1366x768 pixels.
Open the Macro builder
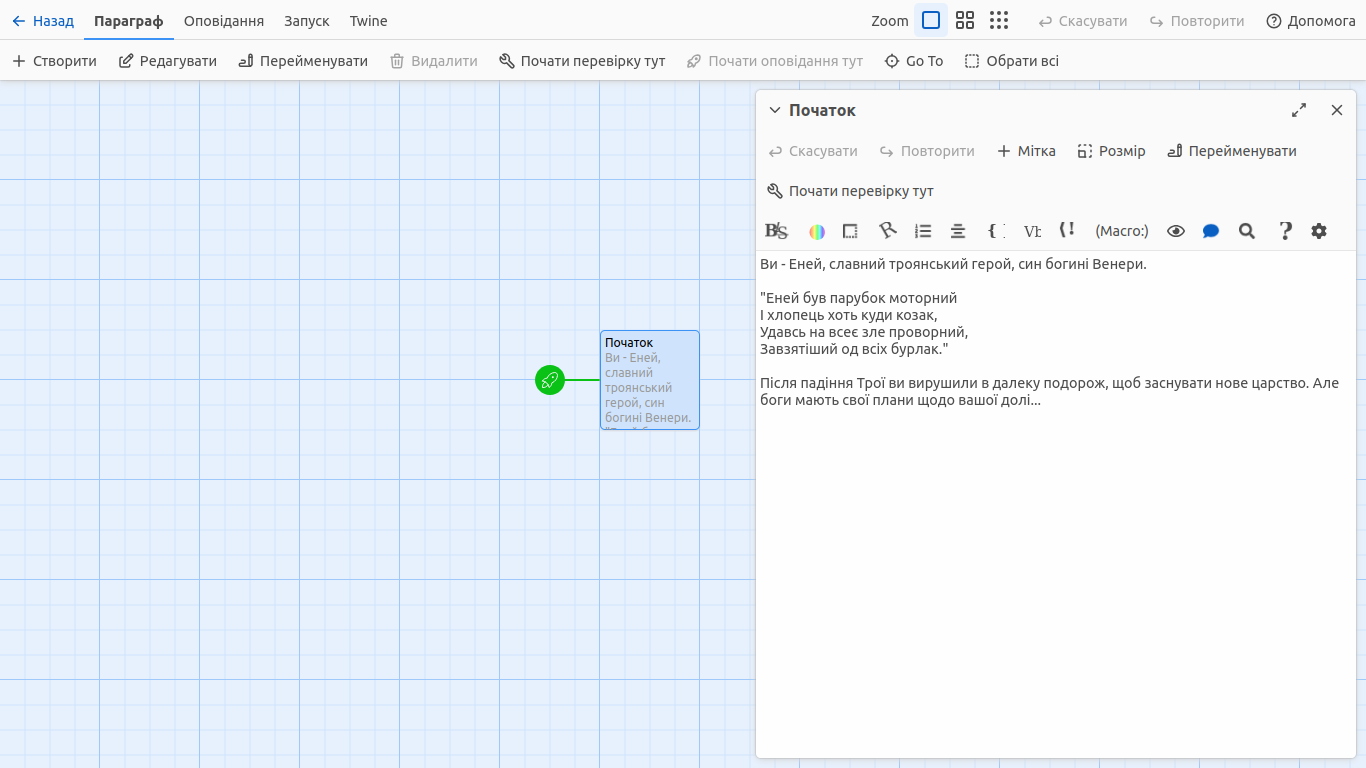(x=1122, y=231)
